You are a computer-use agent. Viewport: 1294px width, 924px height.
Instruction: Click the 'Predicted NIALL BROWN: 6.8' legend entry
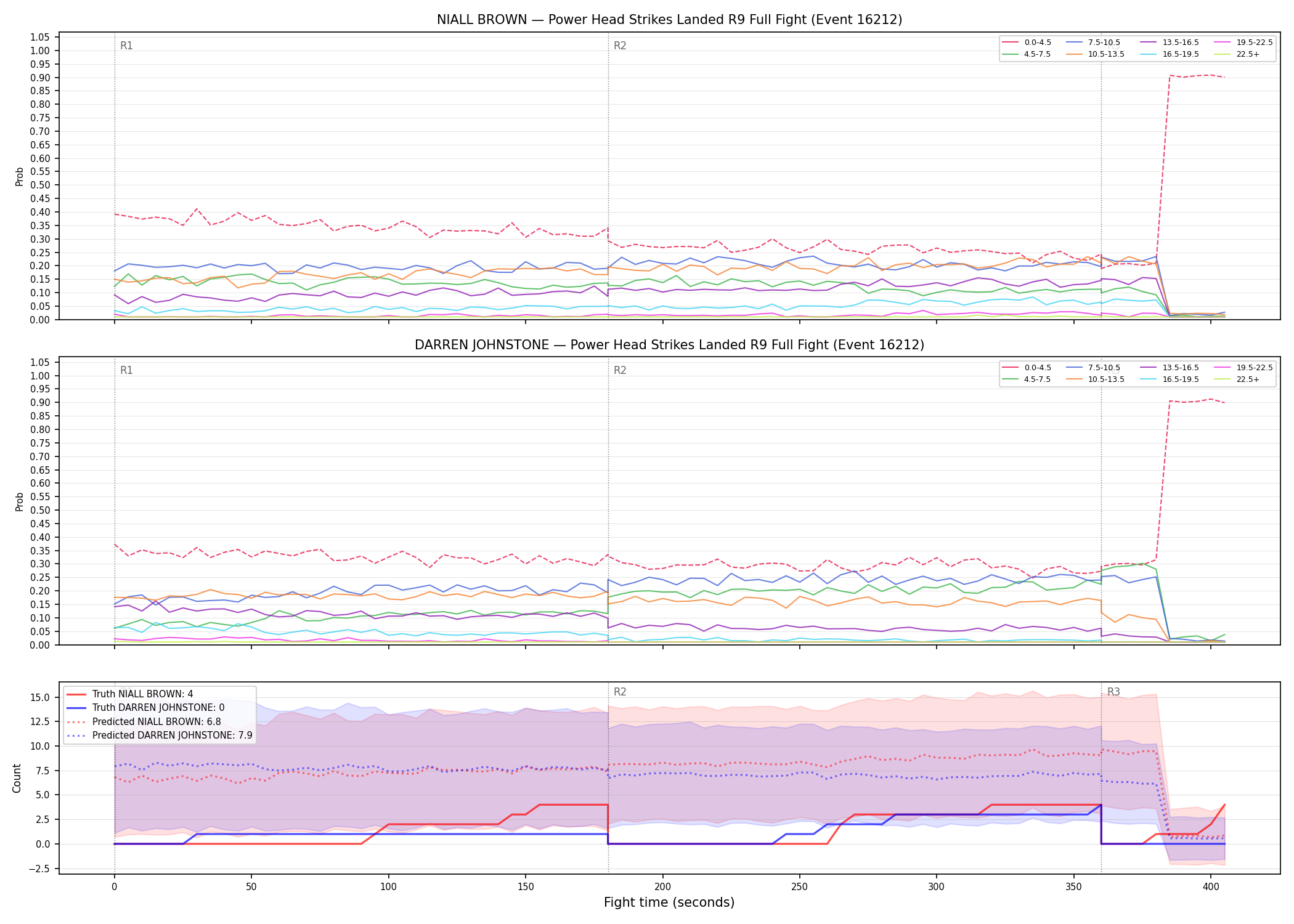(143, 722)
